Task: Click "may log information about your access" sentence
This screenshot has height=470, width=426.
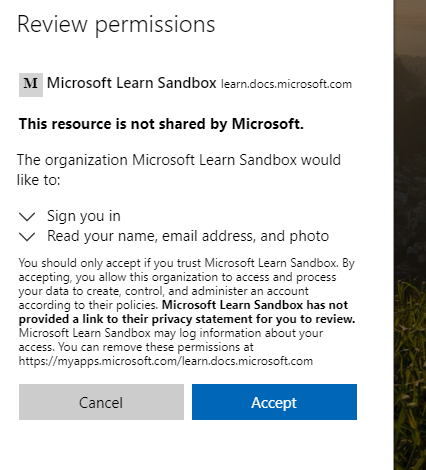Action: tap(171, 340)
